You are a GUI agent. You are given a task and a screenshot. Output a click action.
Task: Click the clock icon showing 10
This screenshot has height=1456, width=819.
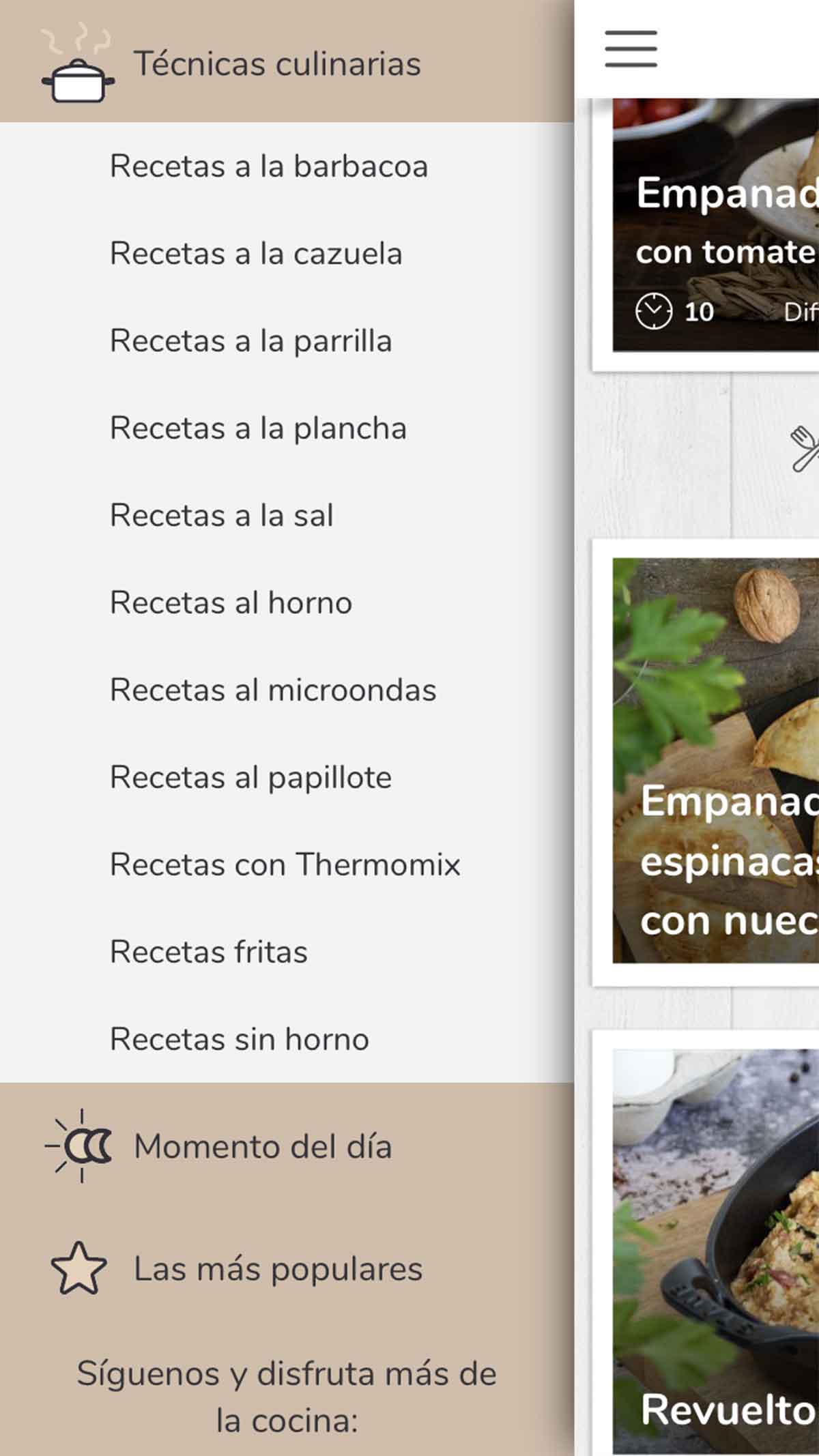[x=654, y=311]
